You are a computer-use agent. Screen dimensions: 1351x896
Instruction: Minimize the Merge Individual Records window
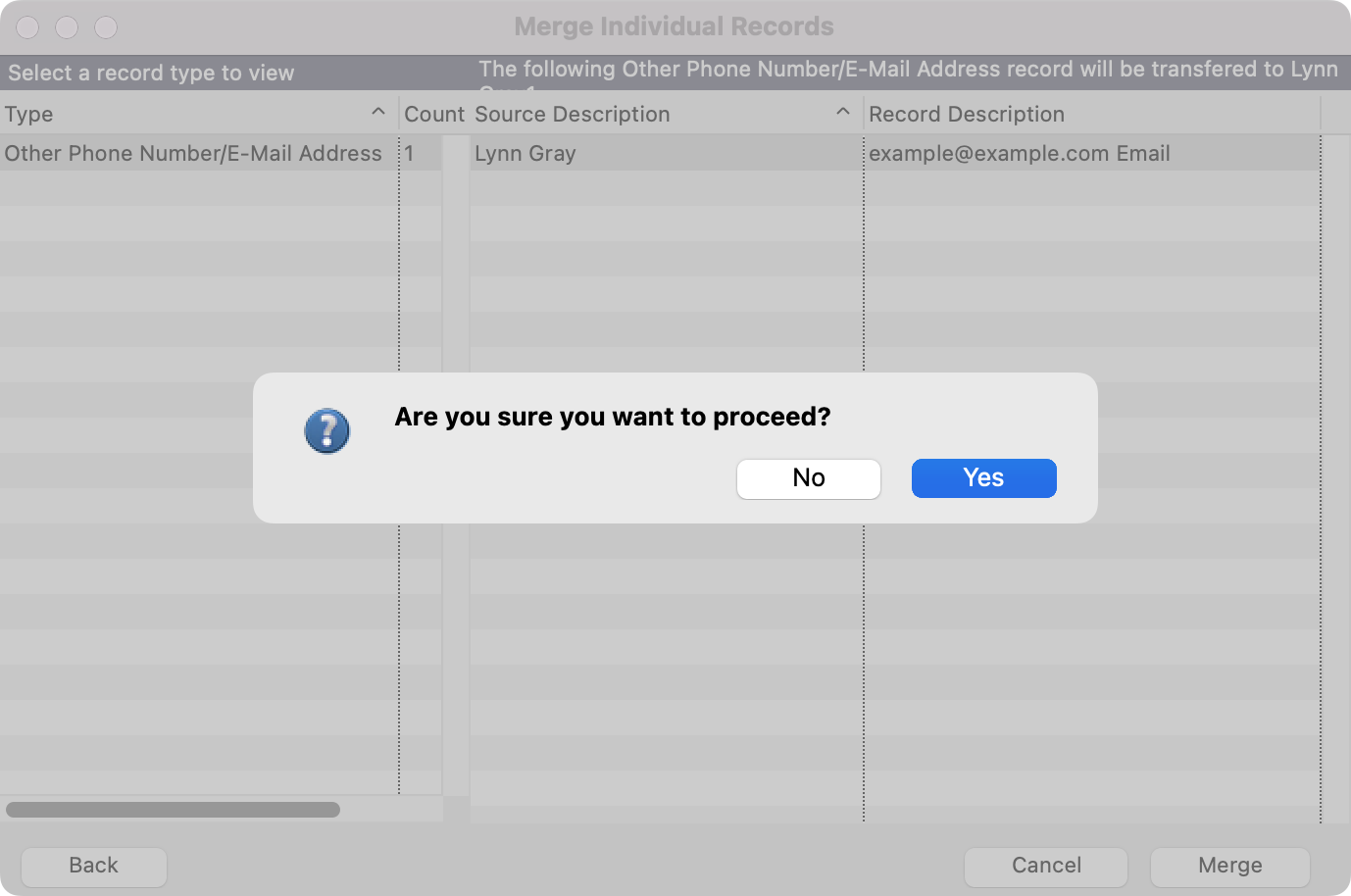point(67,27)
